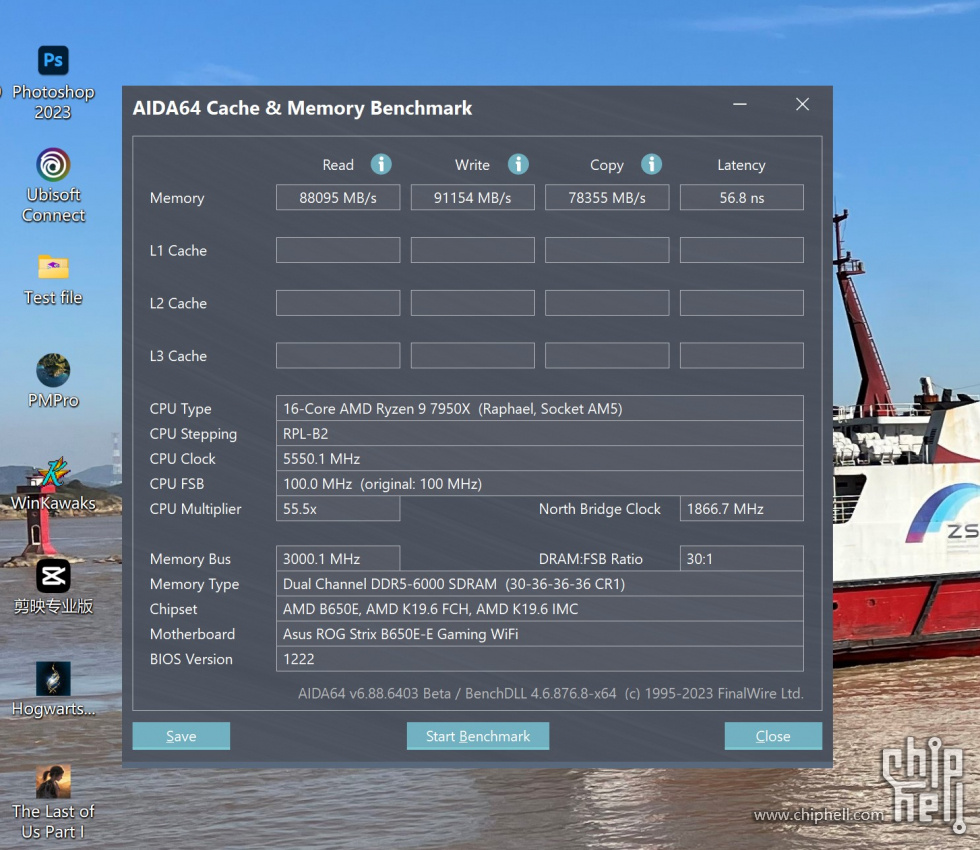
Task: Open the Ubisoft Connect desktop icon
Action: [53, 165]
